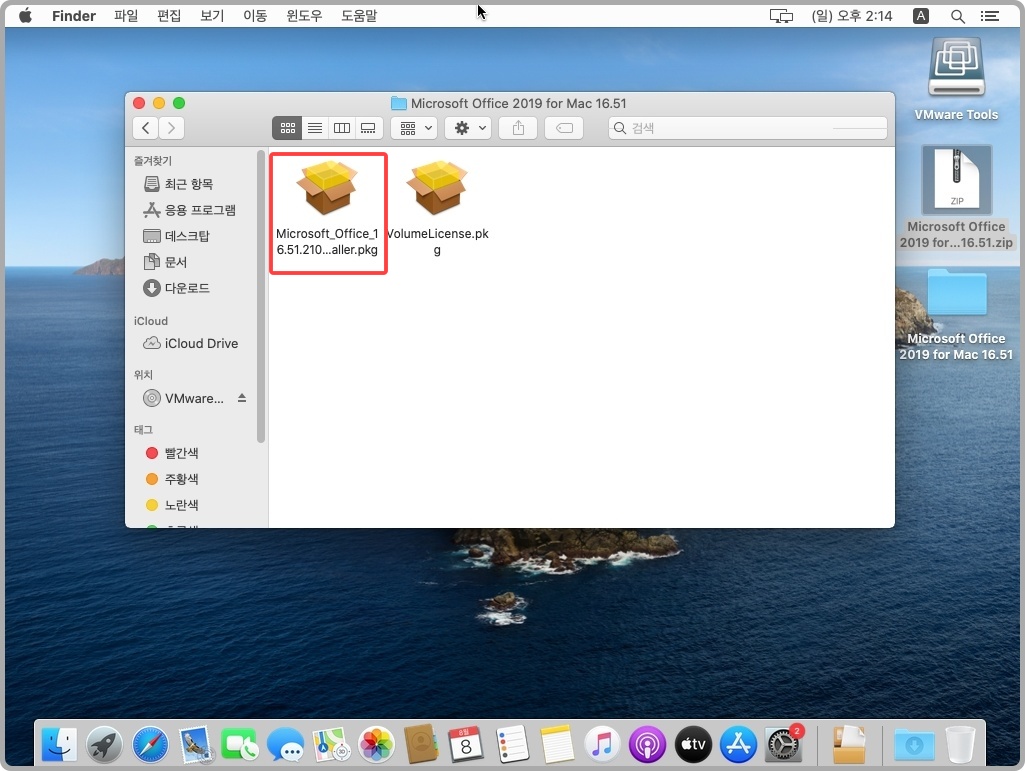Click the screen mirroring menu bar icon

click(781, 16)
